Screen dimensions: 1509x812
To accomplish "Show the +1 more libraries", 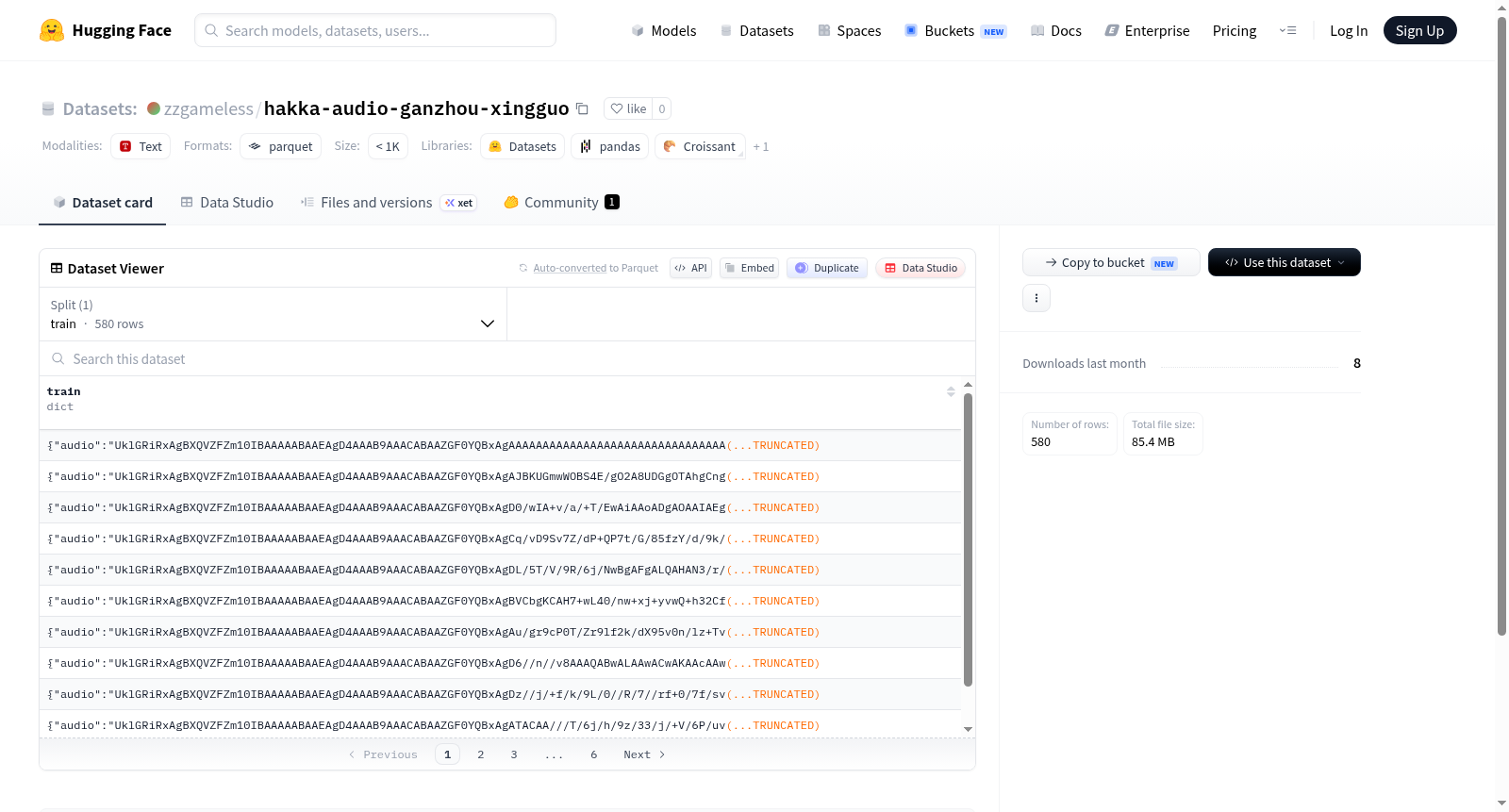I will (761, 146).
